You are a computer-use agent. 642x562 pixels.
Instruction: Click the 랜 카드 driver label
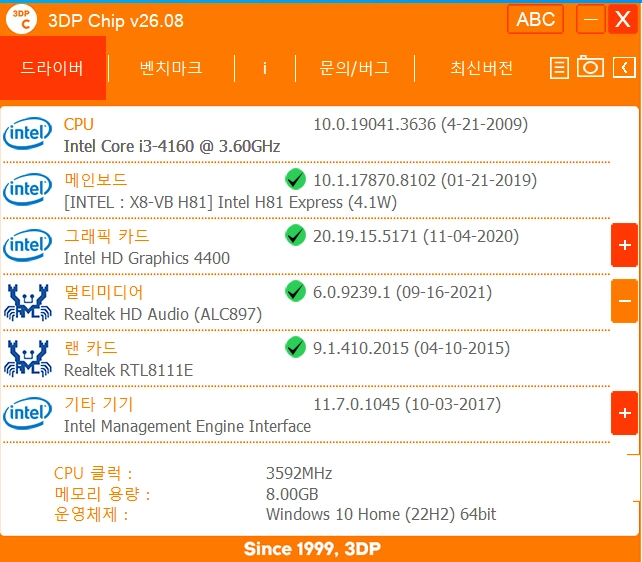(x=91, y=348)
